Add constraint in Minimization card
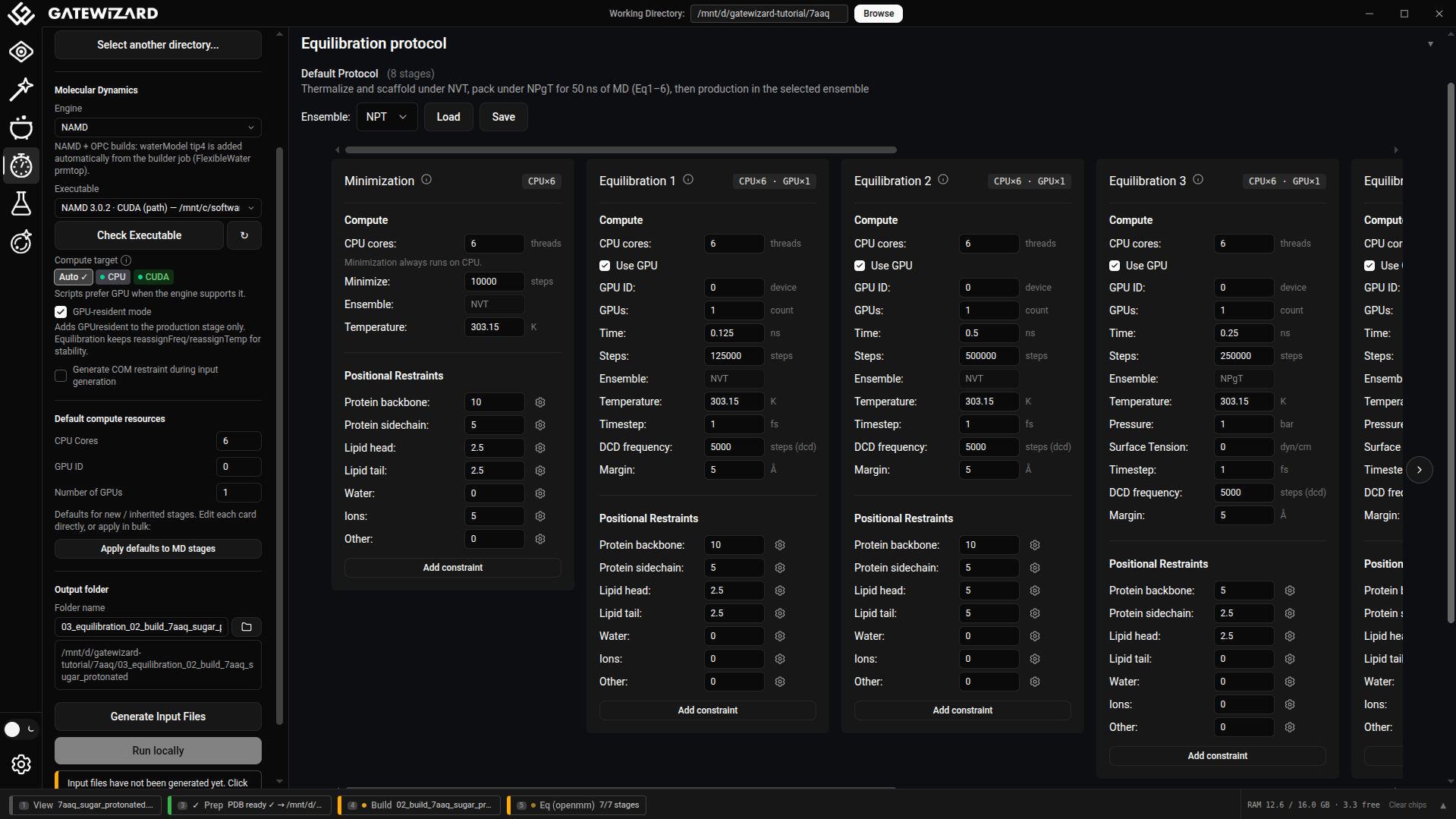1456x819 pixels. (x=453, y=568)
